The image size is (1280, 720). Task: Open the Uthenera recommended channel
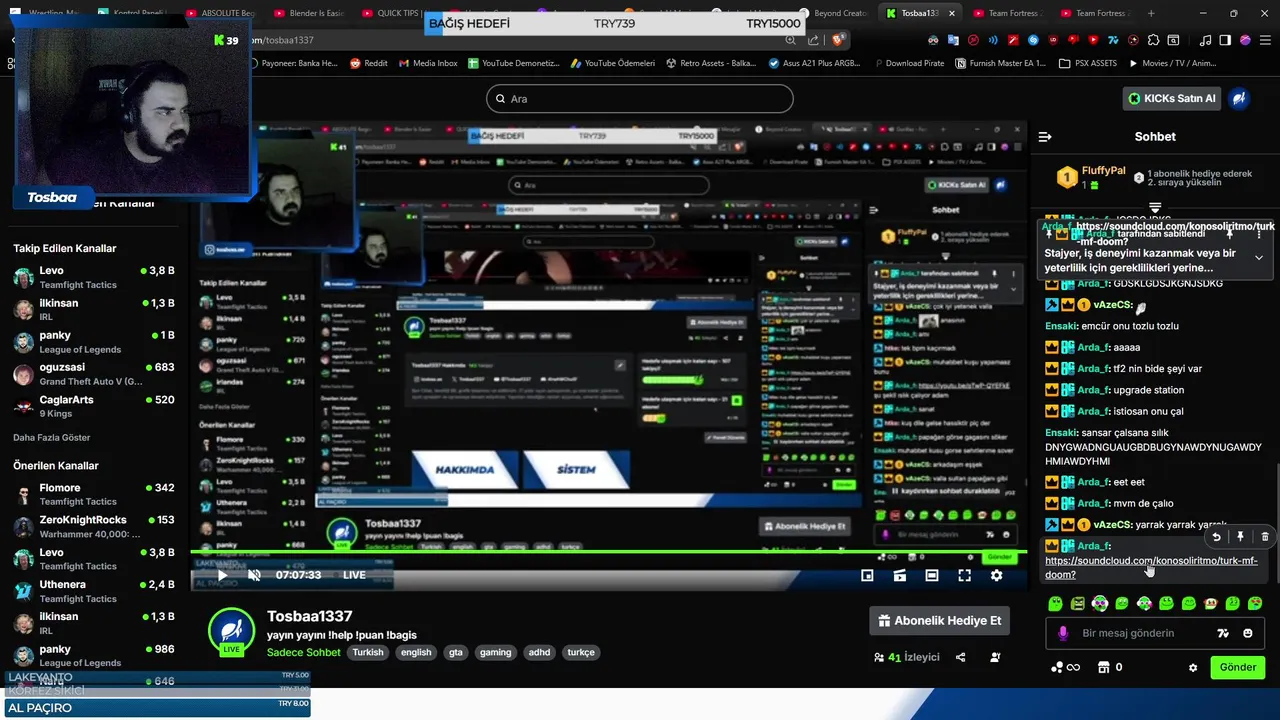(x=94, y=591)
